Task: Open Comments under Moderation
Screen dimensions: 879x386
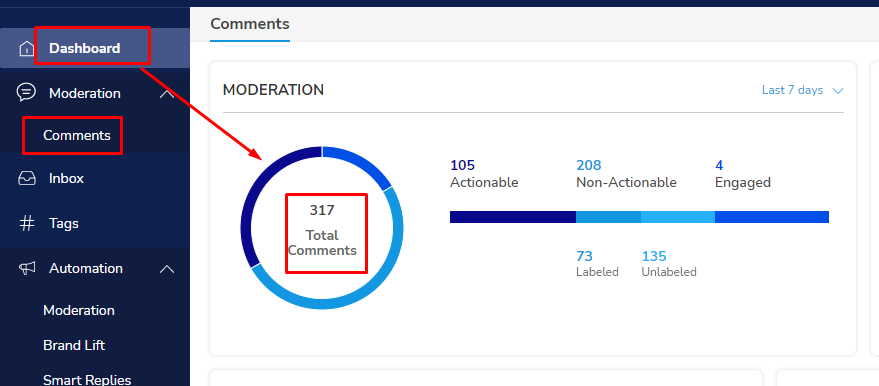Action: tap(77, 135)
